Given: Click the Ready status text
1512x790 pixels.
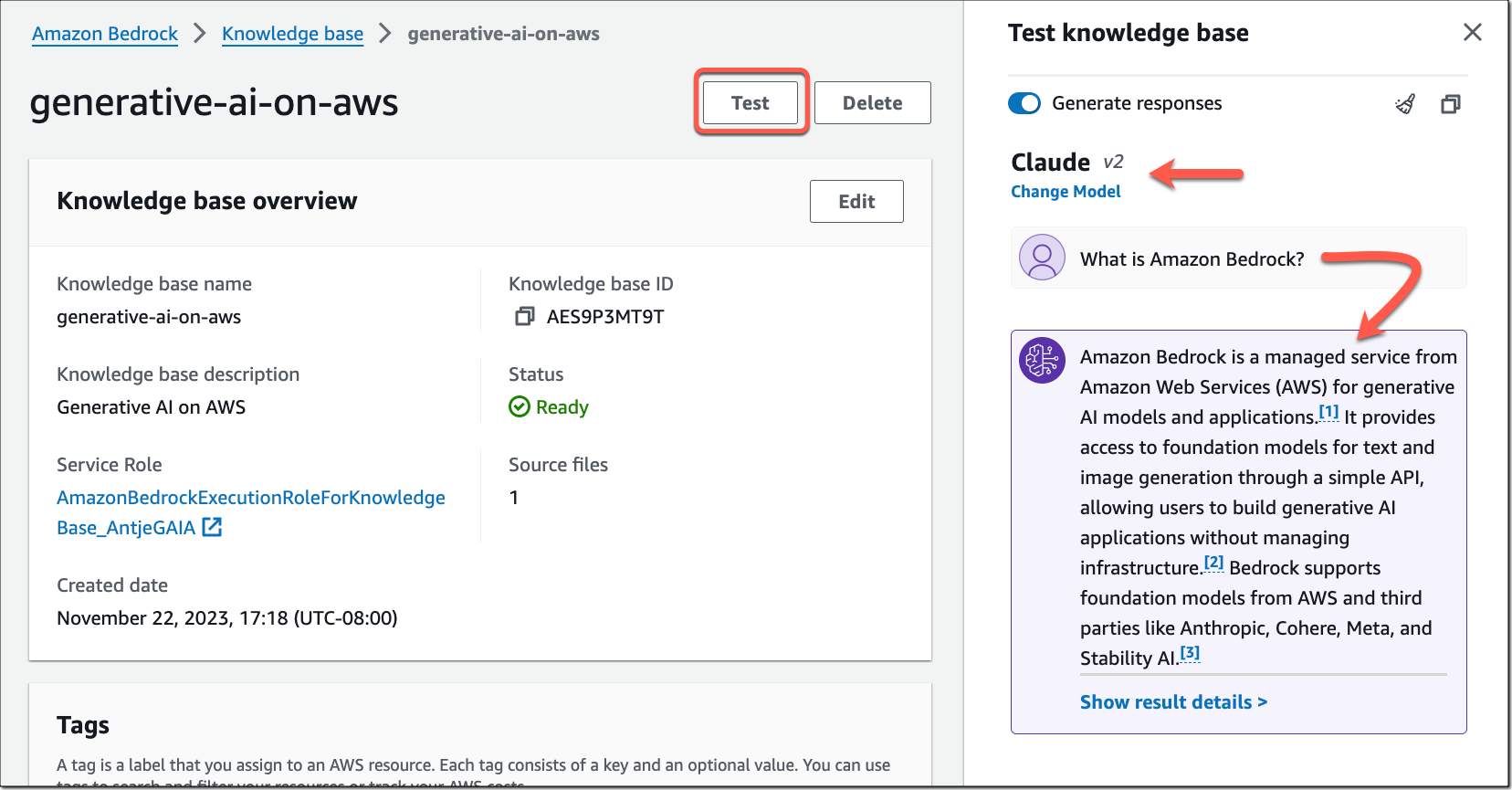Looking at the screenshot, I should tap(562, 407).
